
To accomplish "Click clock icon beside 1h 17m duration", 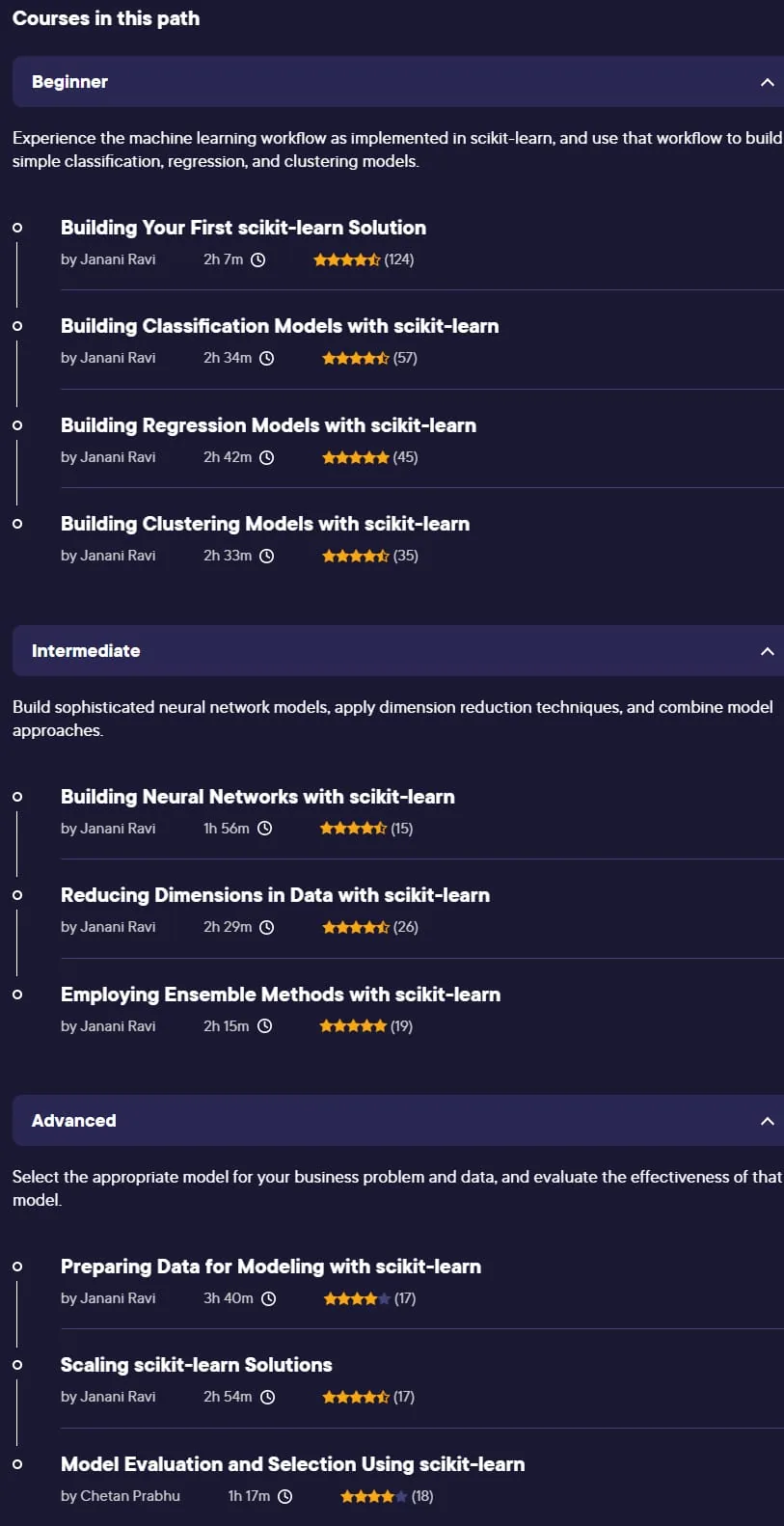I will [x=285, y=1496].
